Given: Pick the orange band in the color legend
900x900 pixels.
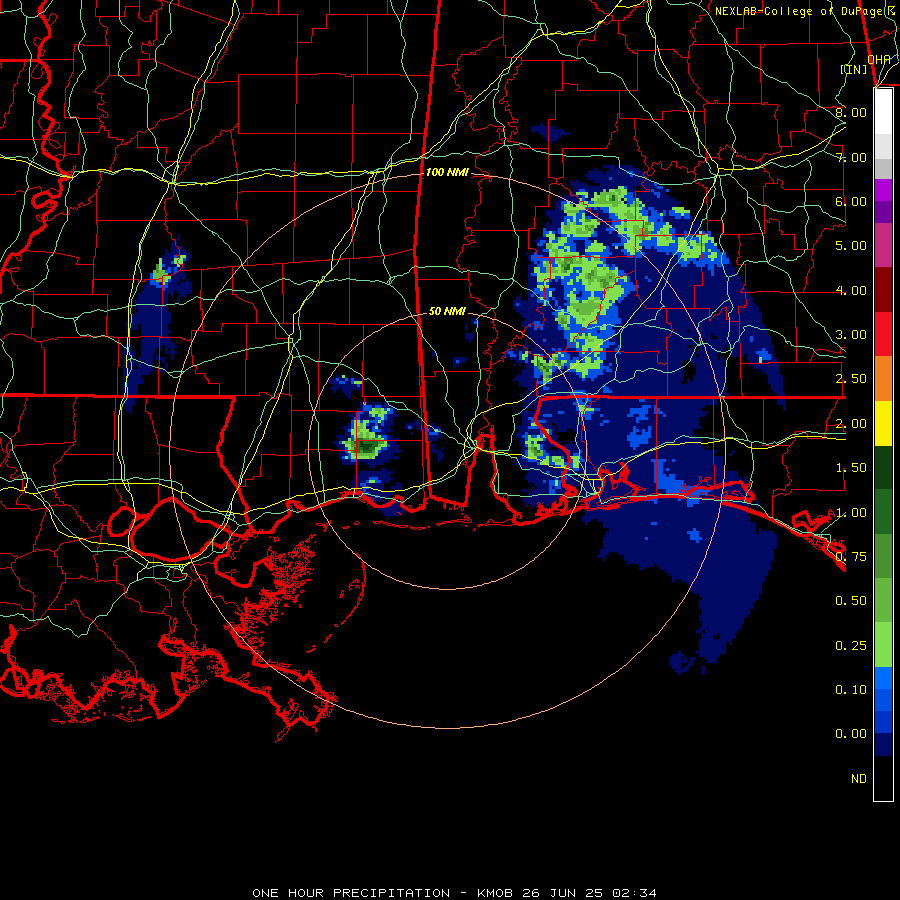Looking at the screenshot, I should point(883,379).
